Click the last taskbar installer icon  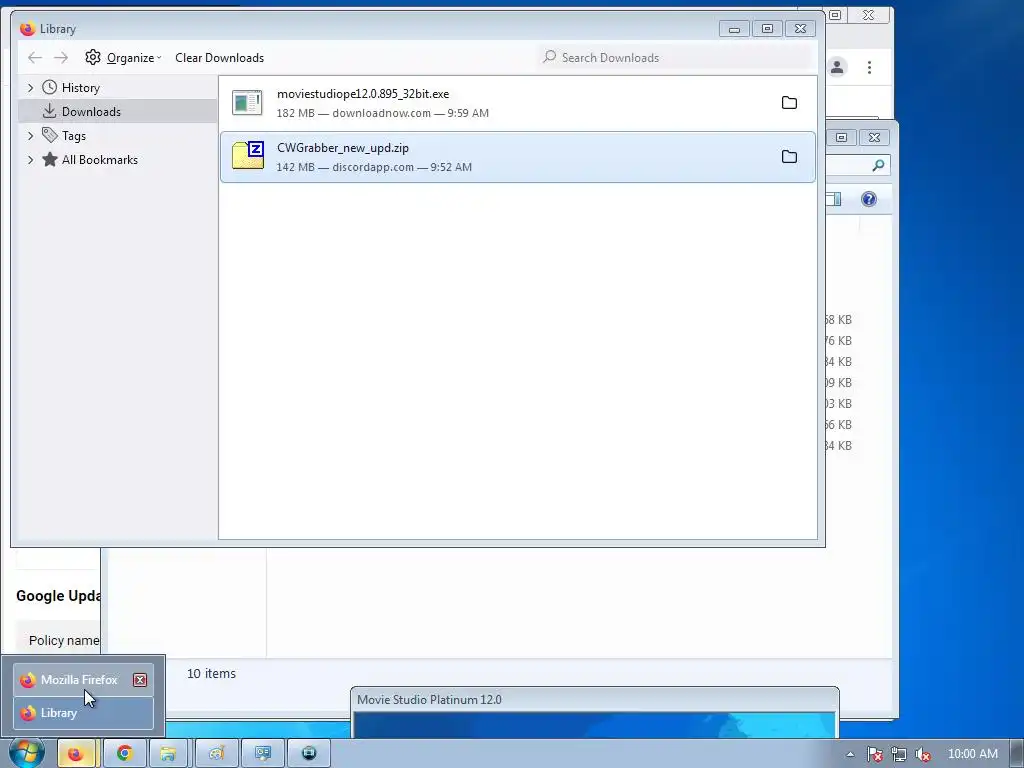click(x=309, y=754)
